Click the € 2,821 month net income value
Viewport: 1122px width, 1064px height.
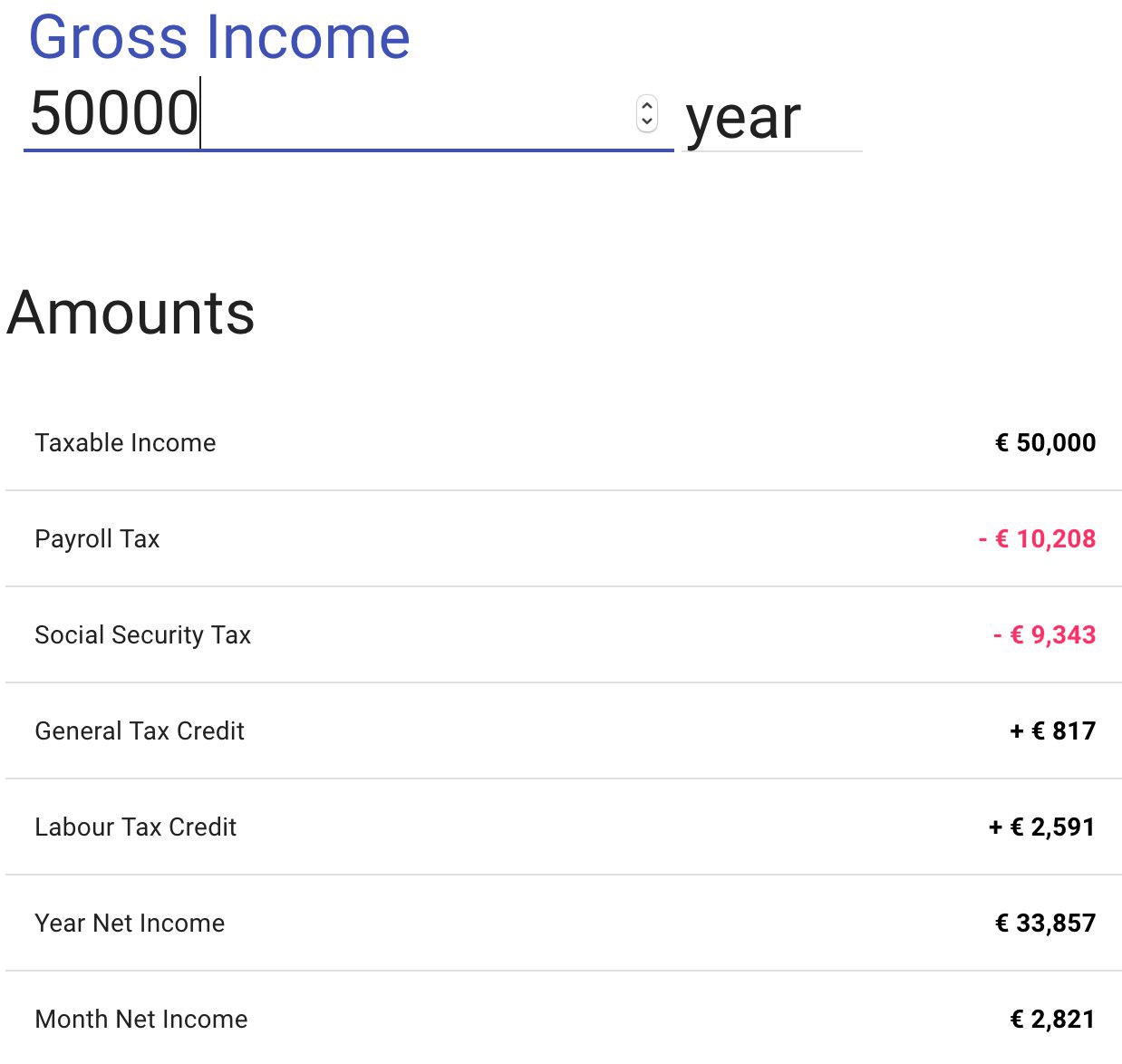click(1052, 1020)
